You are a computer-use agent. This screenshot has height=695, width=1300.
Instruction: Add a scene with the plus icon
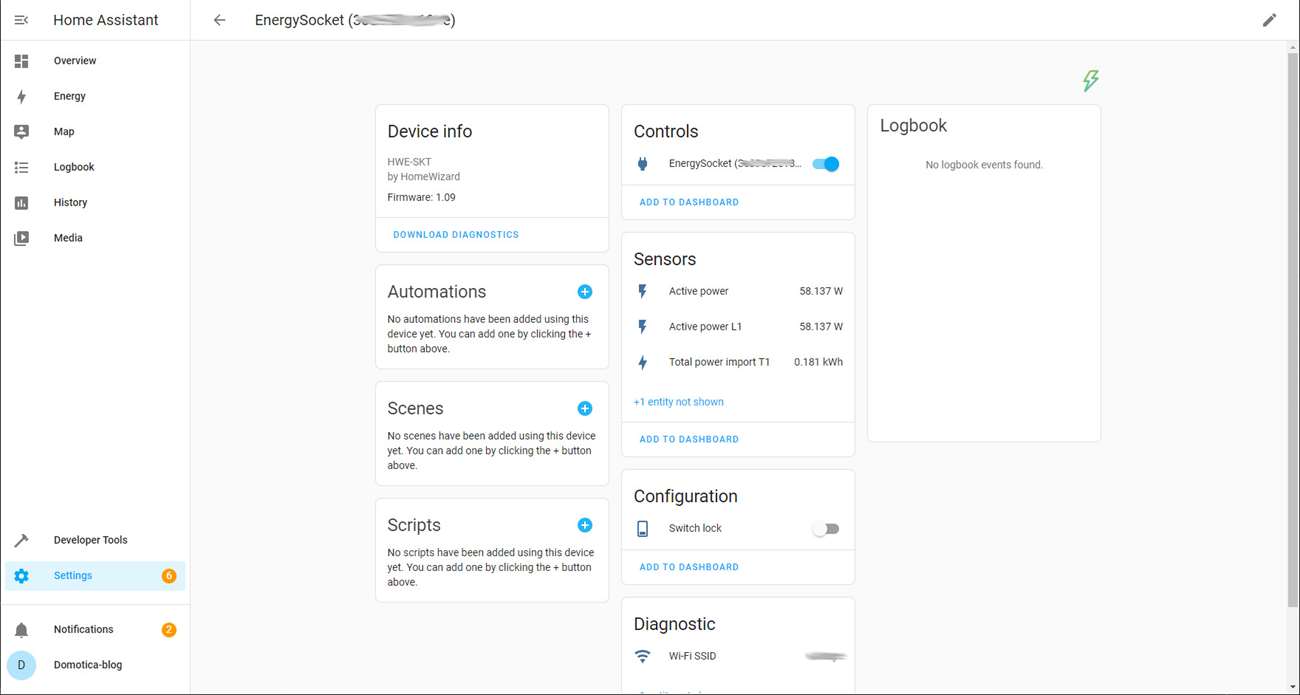point(585,408)
